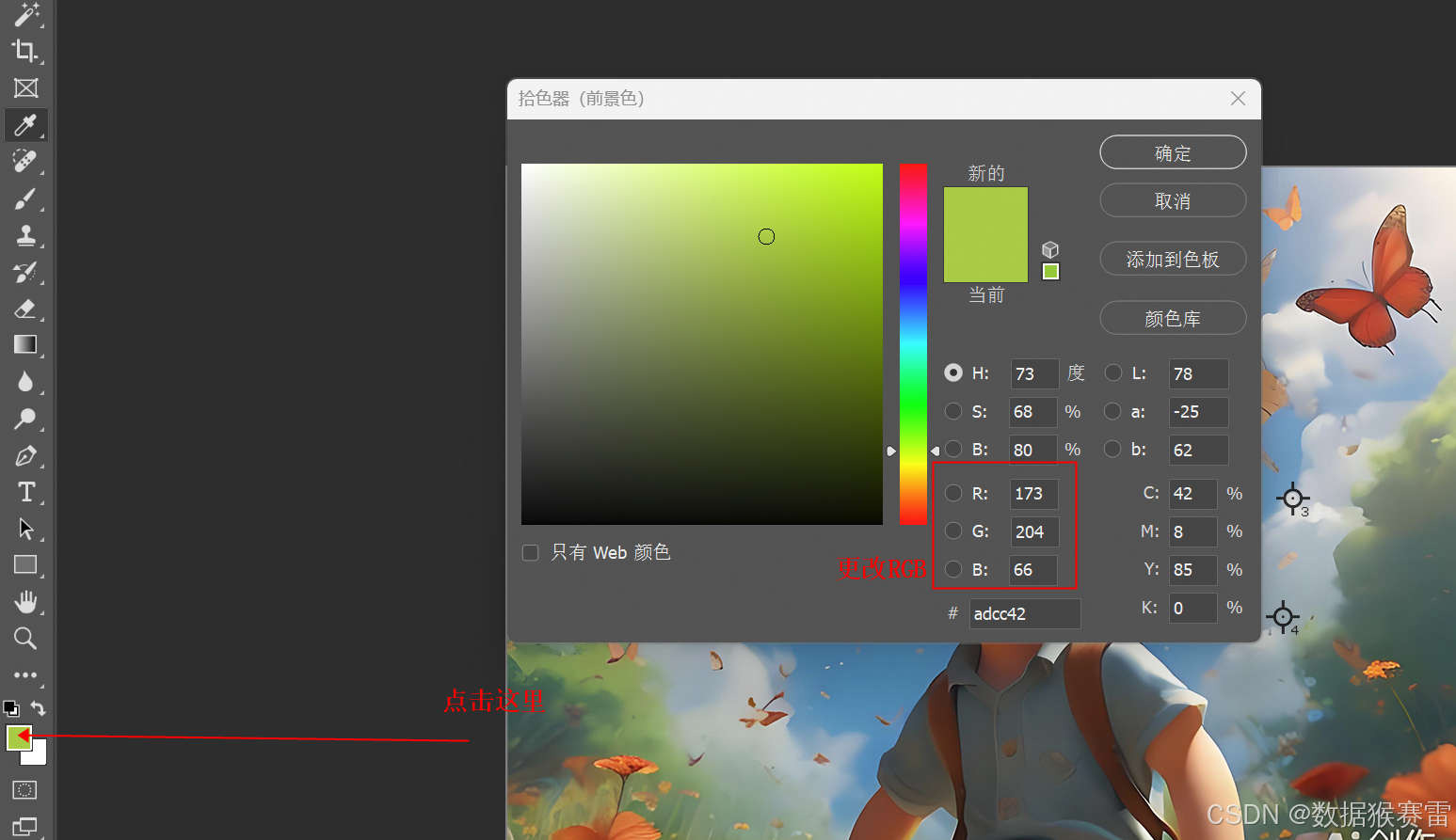The height and width of the screenshot is (840, 1456).
Task: Click the K black field showing 0
Action: (1192, 608)
